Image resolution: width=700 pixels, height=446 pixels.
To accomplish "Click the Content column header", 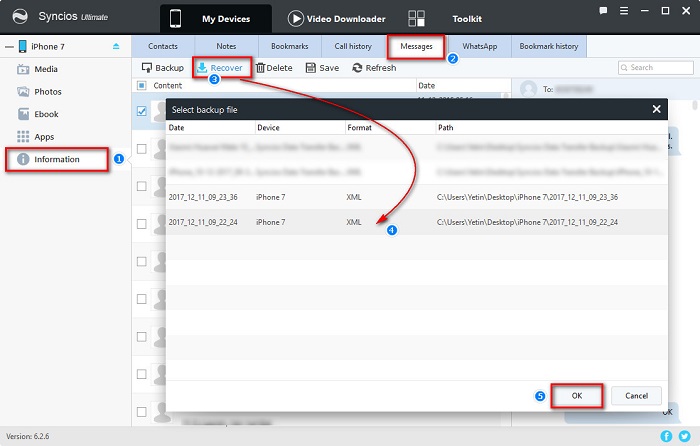I will tap(167, 85).
